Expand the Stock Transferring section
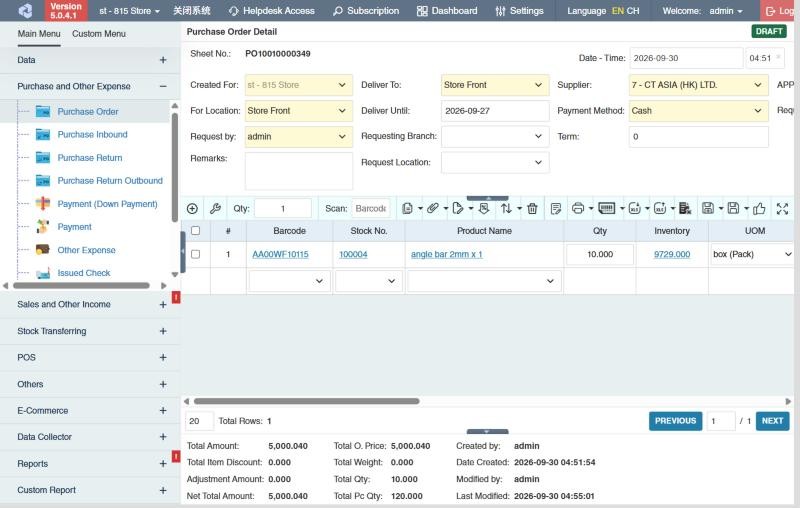Screen dimensions: 800x508 coord(163,331)
